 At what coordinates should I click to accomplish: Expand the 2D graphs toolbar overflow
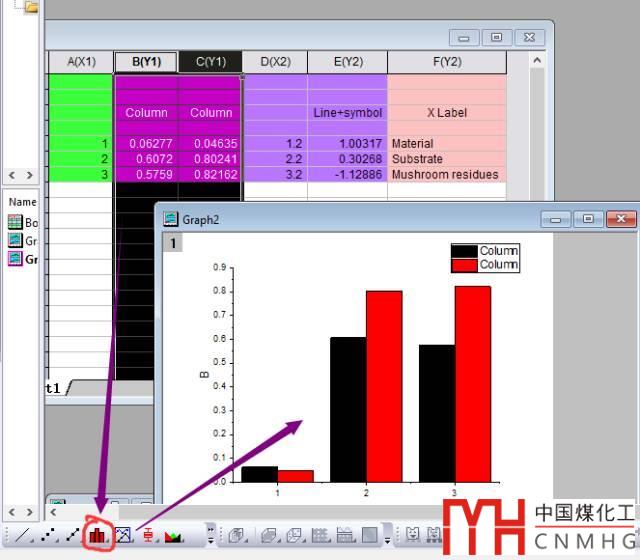[x=211, y=535]
